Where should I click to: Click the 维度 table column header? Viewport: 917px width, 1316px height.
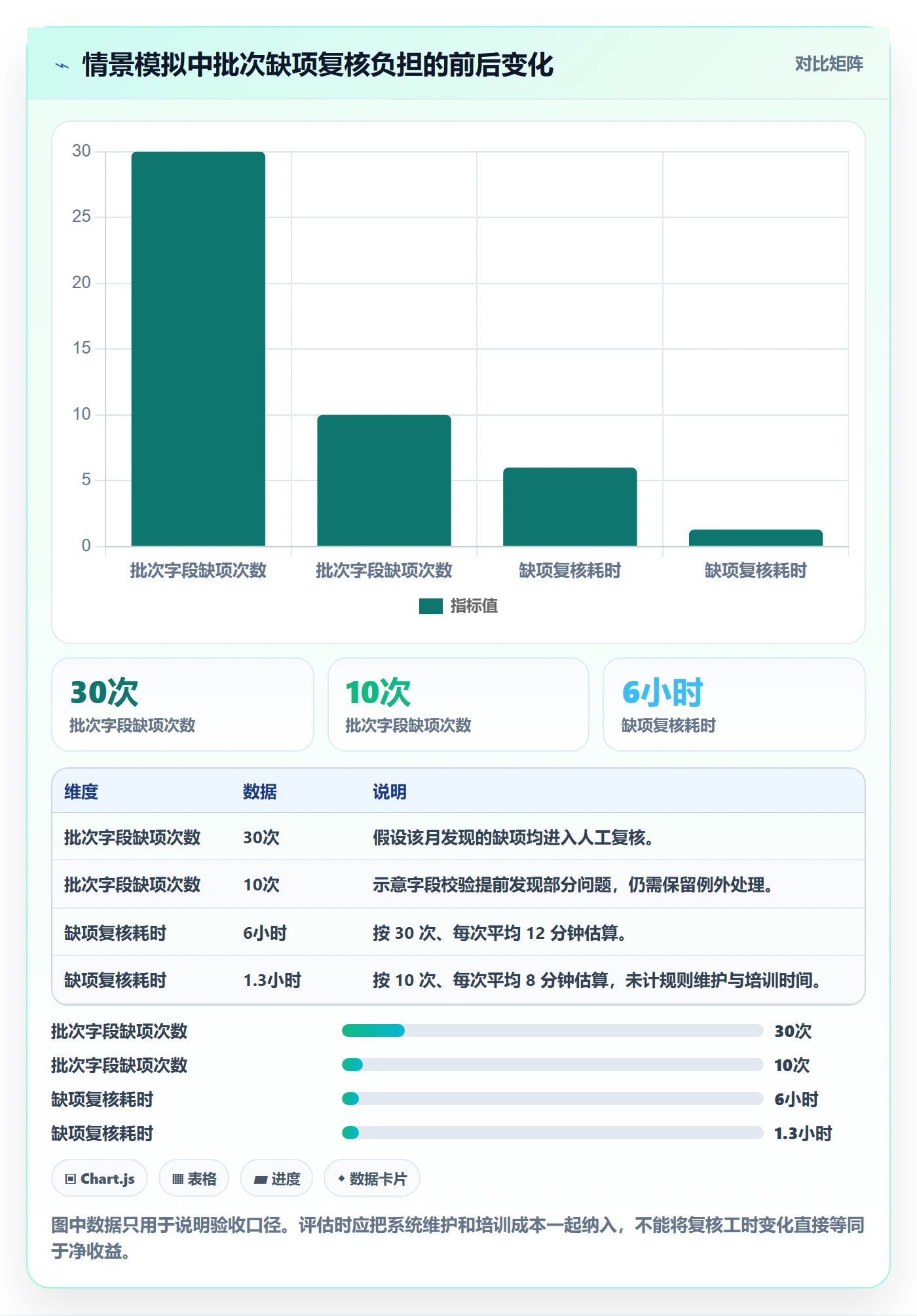click(81, 792)
